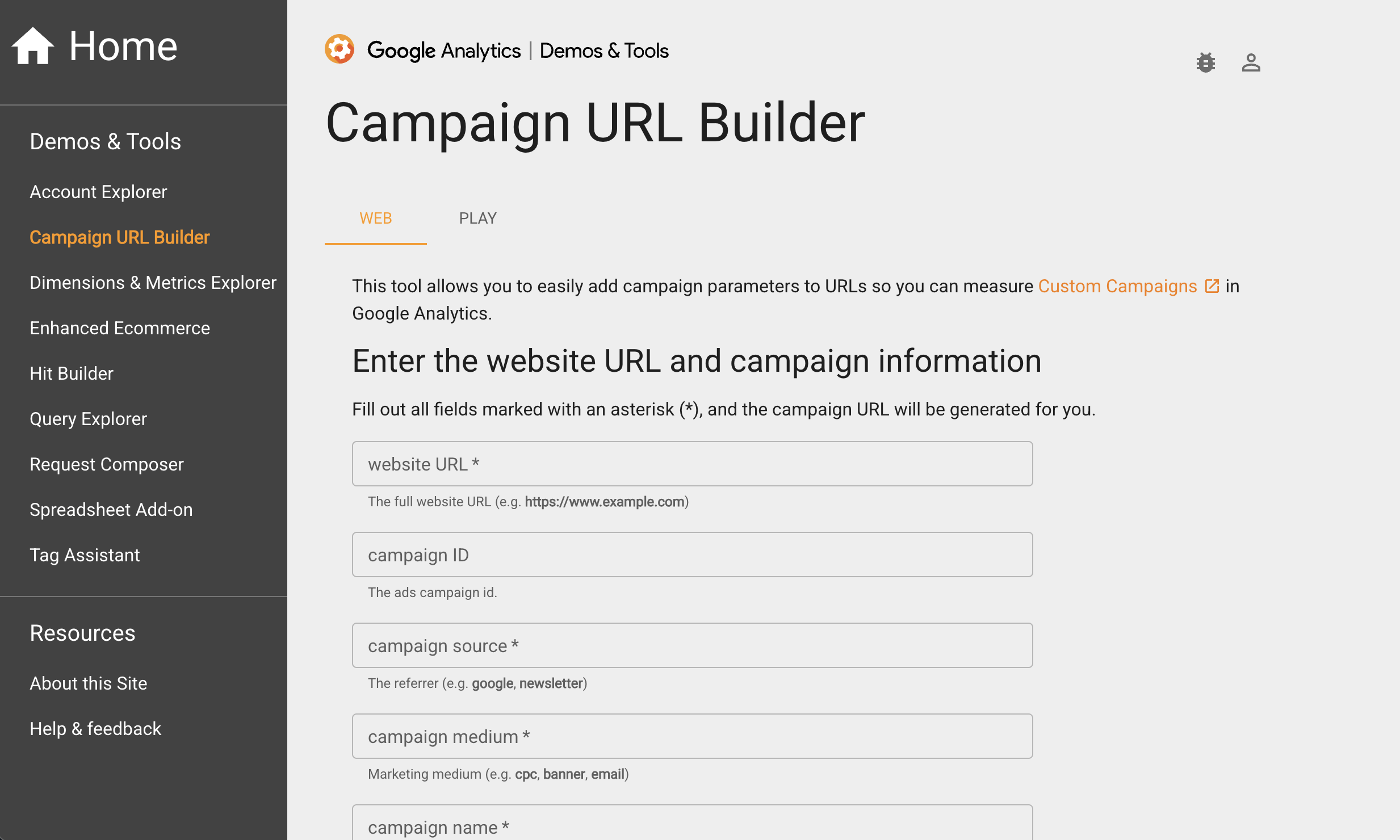This screenshot has width=1400, height=840.
Task: Open the Hit Builder tool
Action: (72, 373)
